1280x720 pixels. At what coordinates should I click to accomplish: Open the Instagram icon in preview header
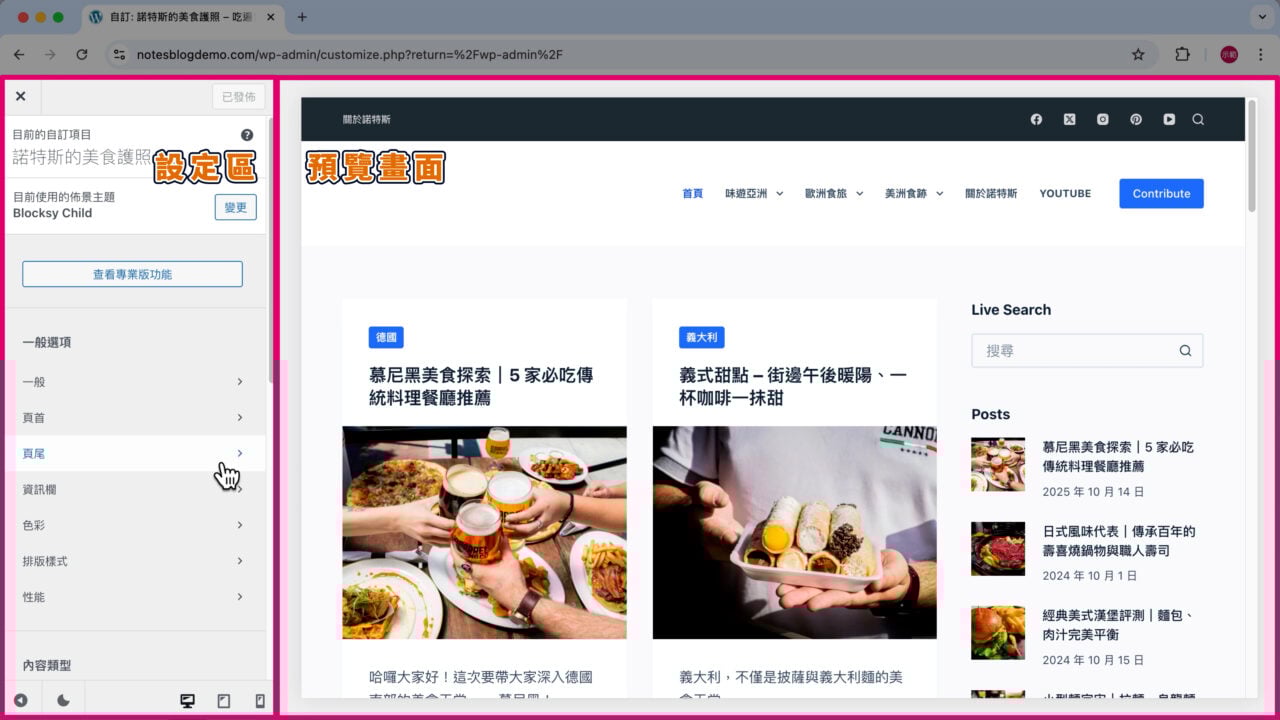click(x=1102, y=119)
